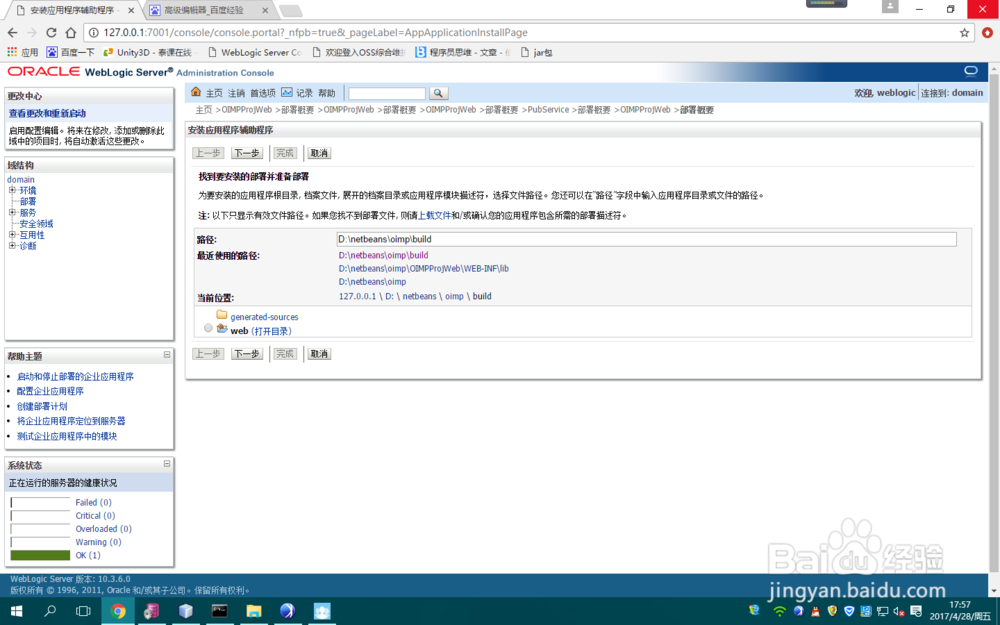The width and height of the screenshot is (1000, 625).
Task: Open the 安全领域 tree item
Action: point(36,224)
